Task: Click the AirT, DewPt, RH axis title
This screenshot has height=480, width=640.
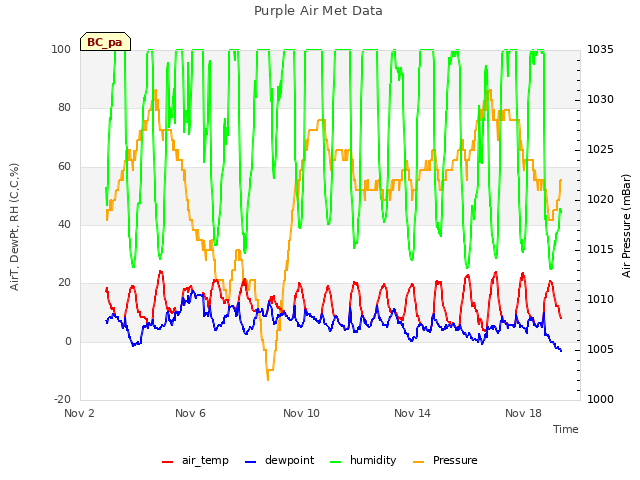Action: coord(14,227)
